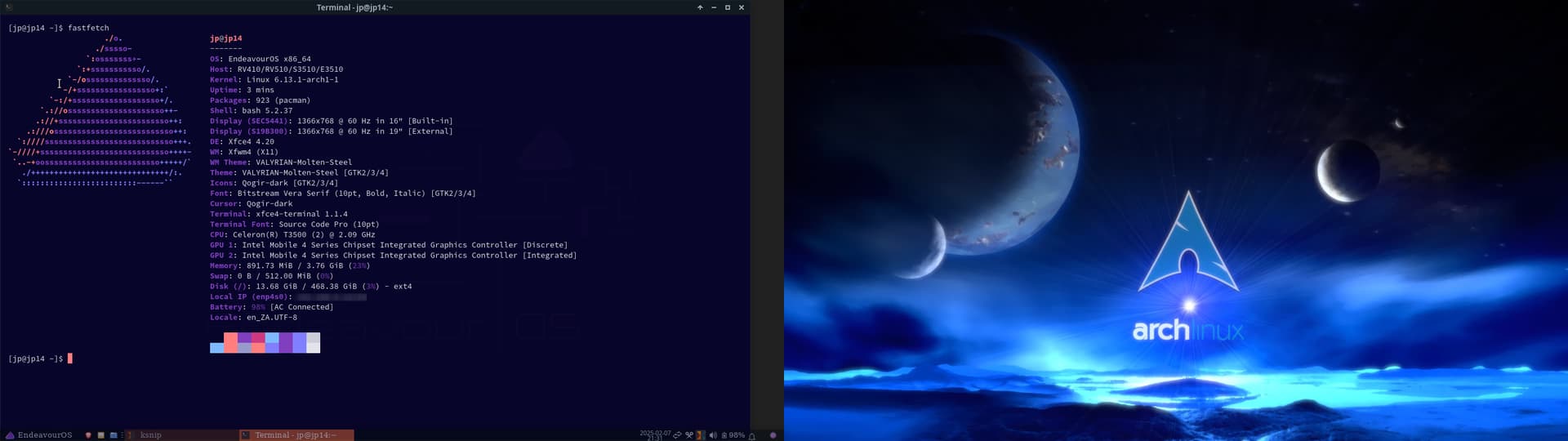Click the 'Memory: 891.73 MiB' line
Screen dimensions: 1568x441
click(290, 266)
